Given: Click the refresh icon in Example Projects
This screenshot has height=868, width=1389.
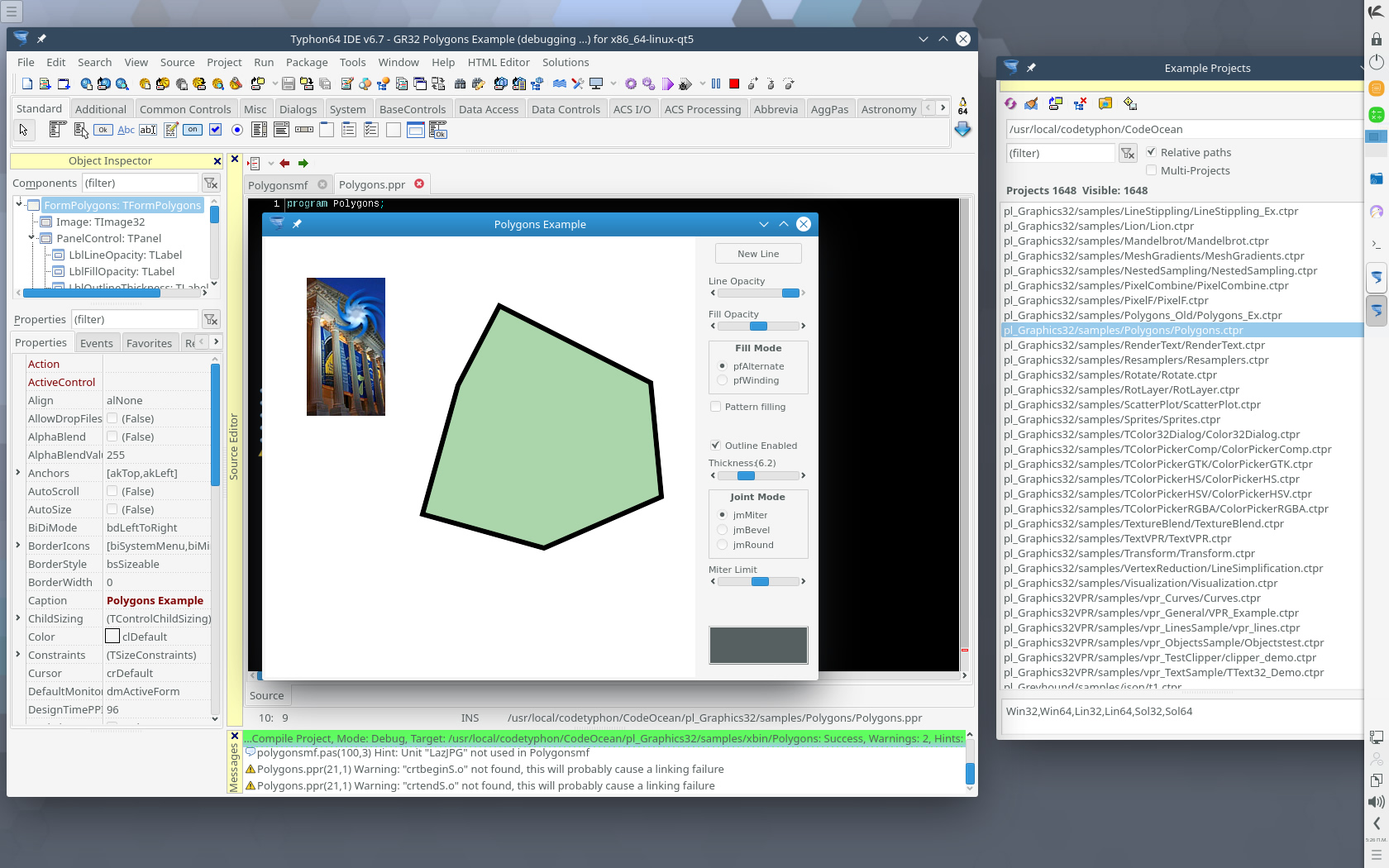Looking at the screenshot, I should tap(1010, 103).
